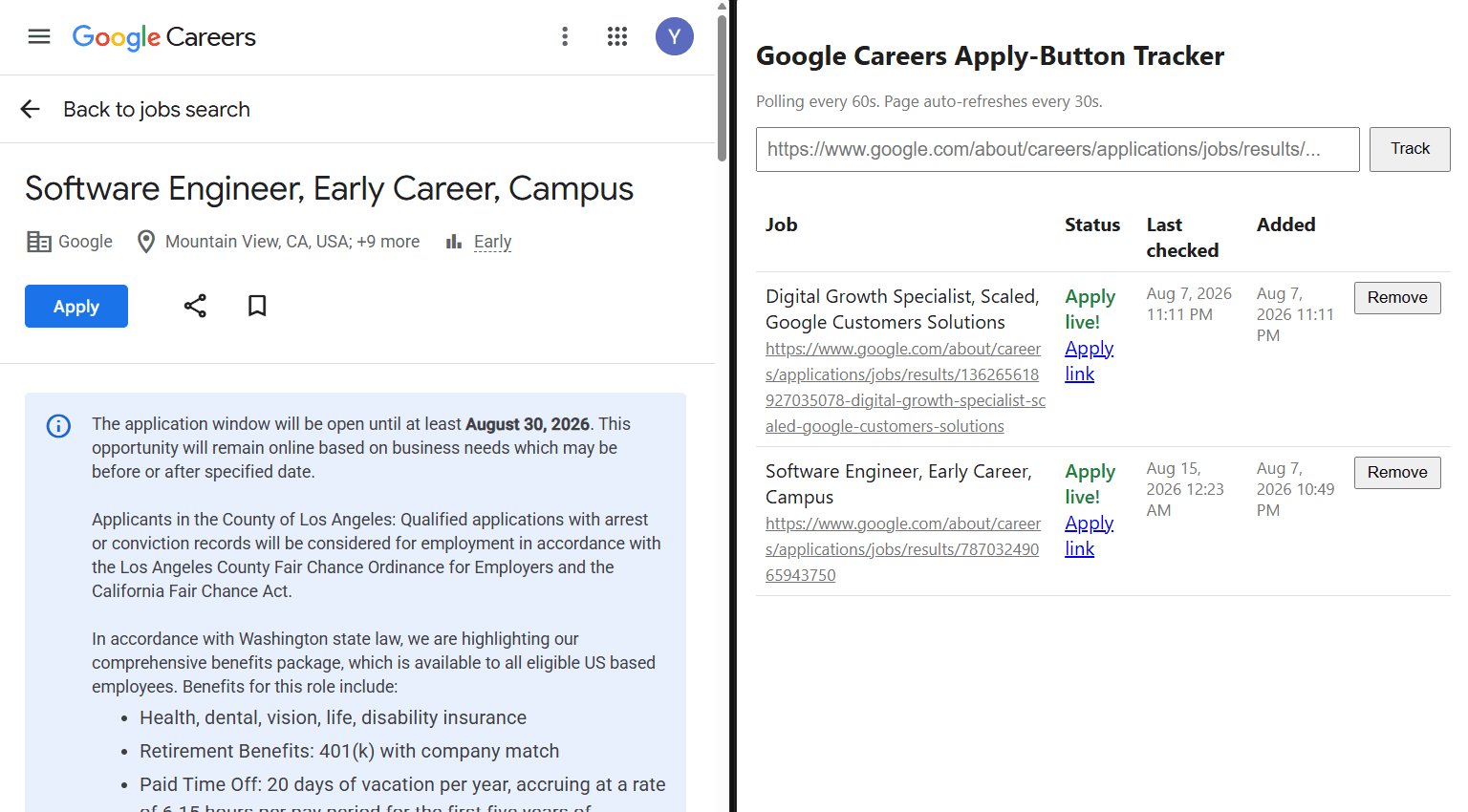Click the blue Apply button
The width and height of the screenshot is (1468, 812).
click(76, 306)
